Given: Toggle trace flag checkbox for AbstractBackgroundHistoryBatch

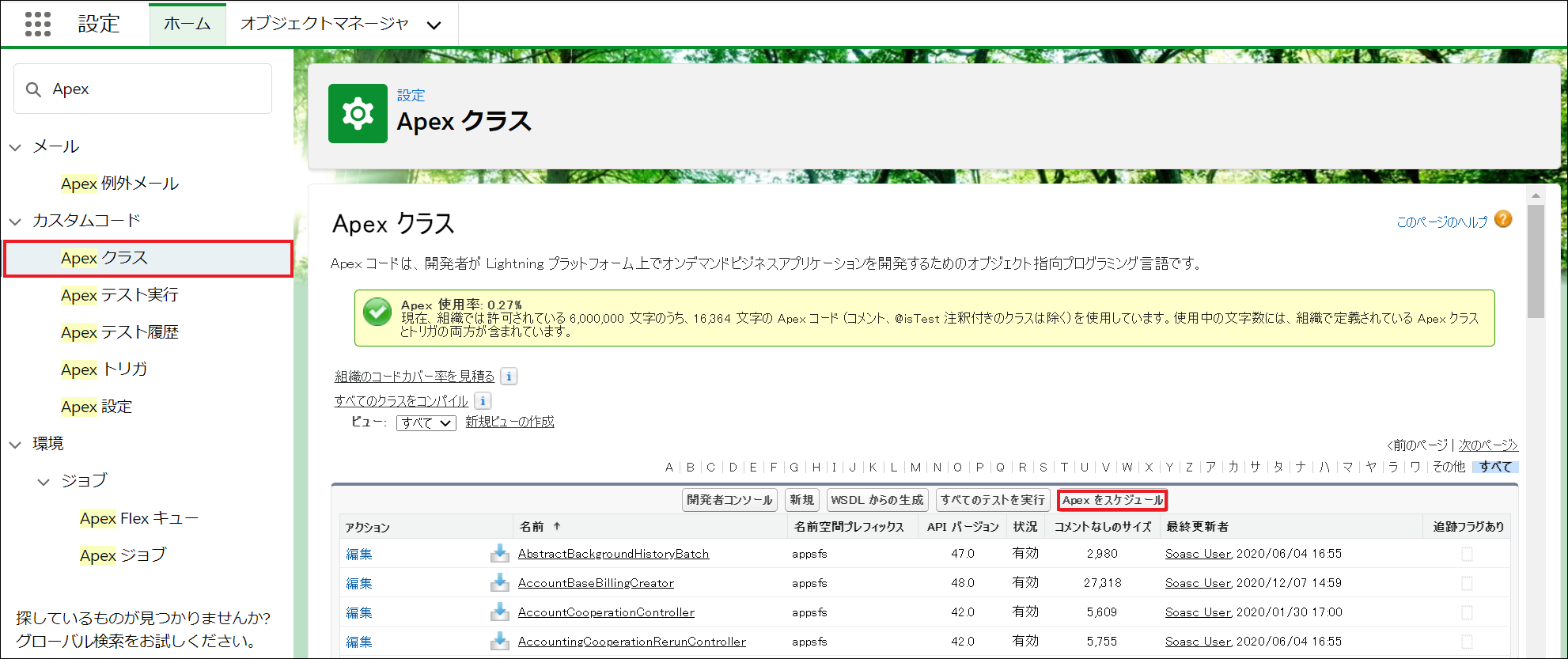Looking at the screenshot, I should point(1467,554).
